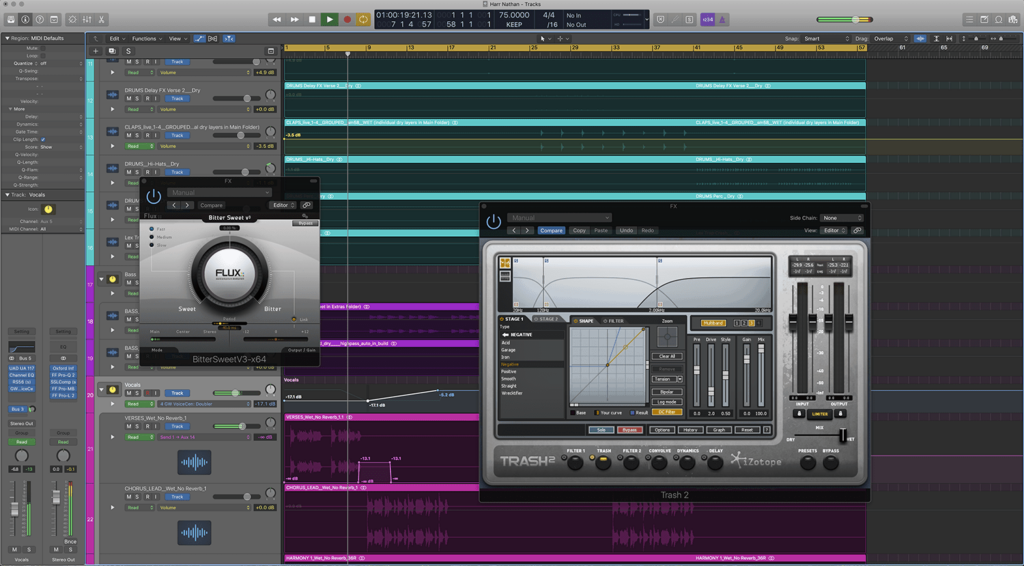Open the Snap mode dropdown set to Smart
Image resolution: width=1024 pixels, height=566 pixels.
click(x=826, y=39)
